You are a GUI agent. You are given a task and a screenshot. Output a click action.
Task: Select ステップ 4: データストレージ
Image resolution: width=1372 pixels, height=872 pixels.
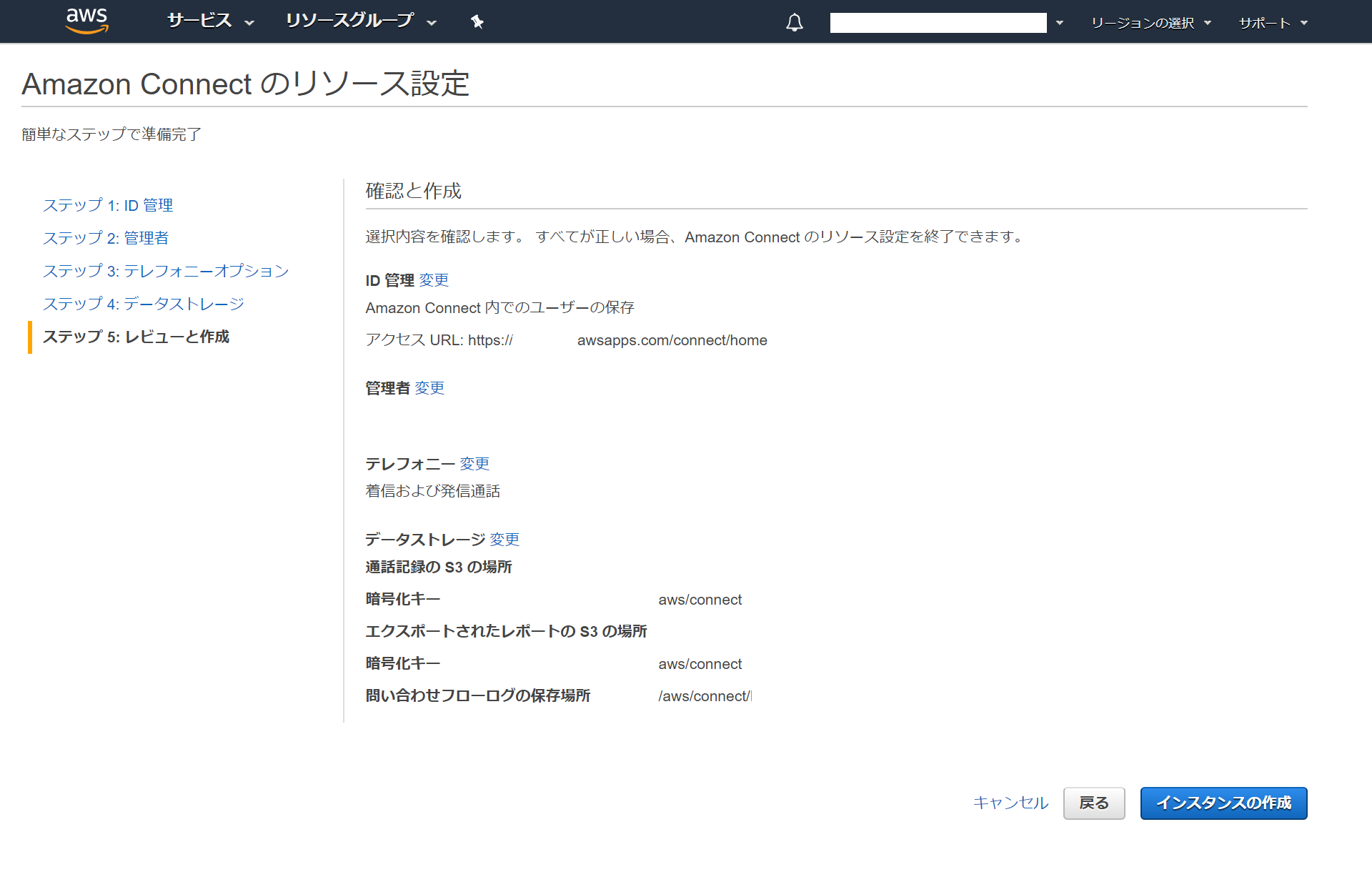click(x=144, y=304)
